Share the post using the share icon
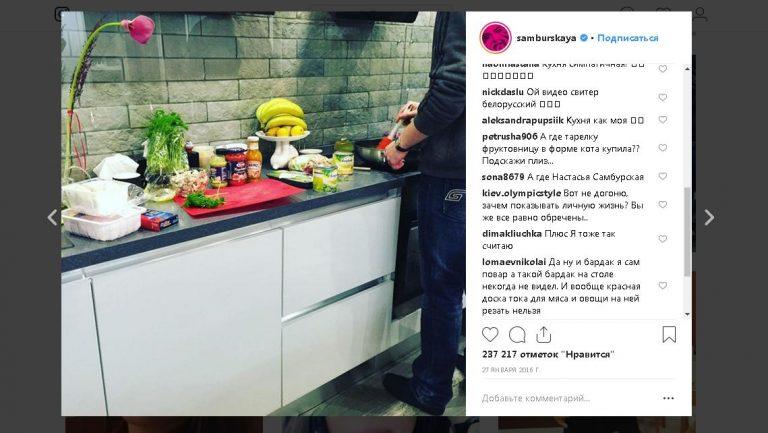 click(x=544, y=335)
